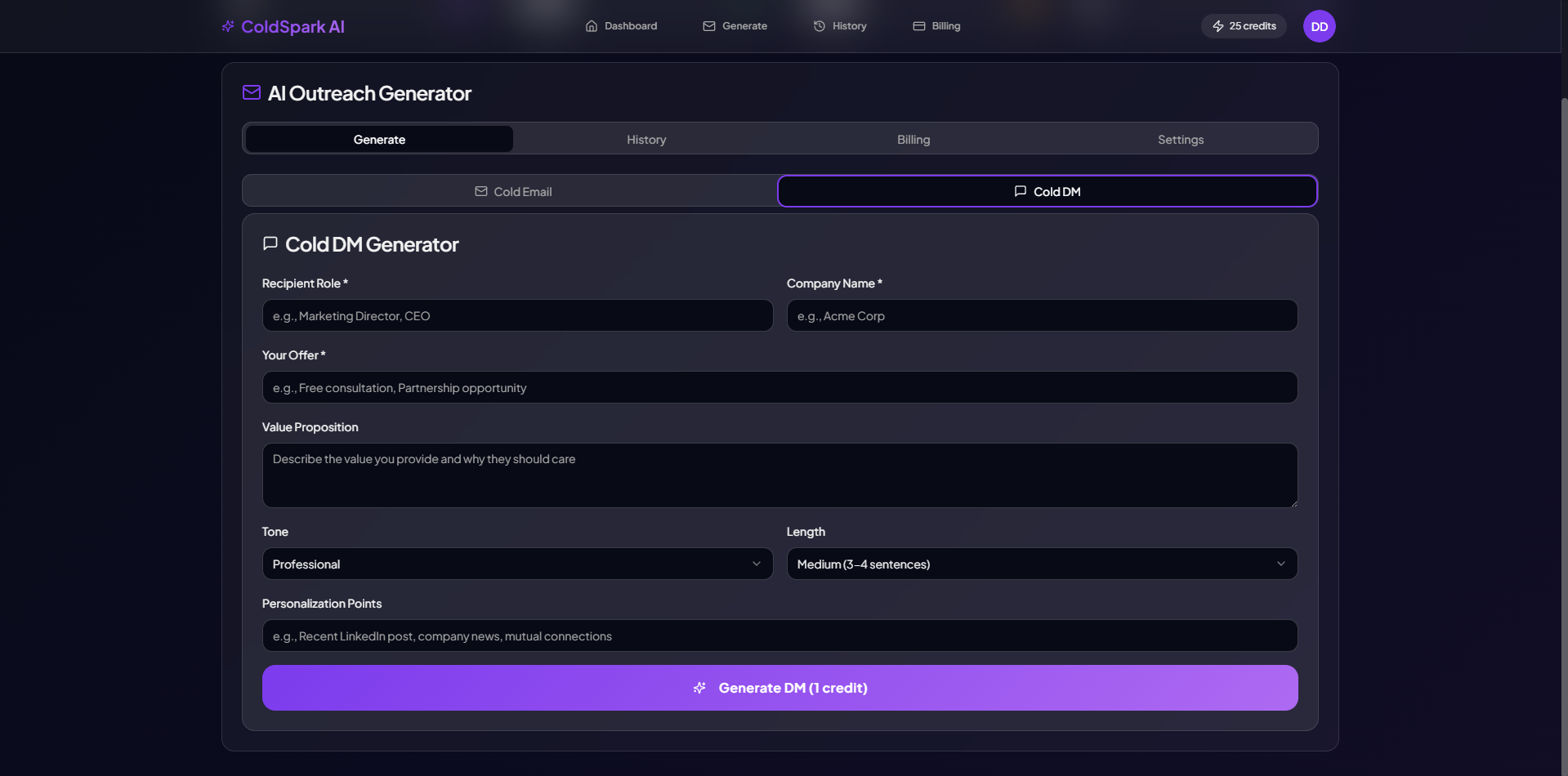
Task: Click the Billing card icon in navbar
Action: point(919,26)
